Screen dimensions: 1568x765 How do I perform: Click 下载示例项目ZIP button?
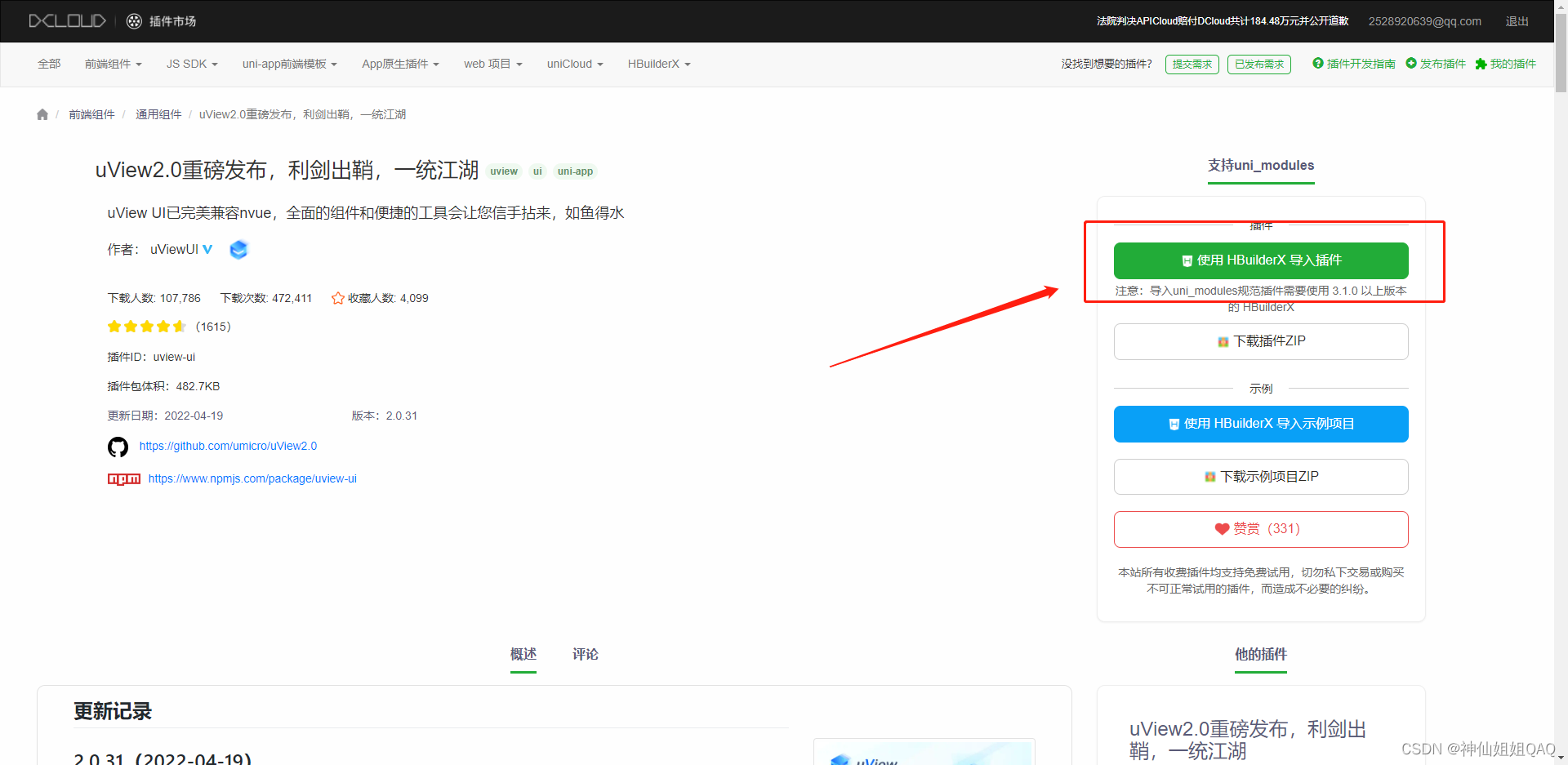1261,477
